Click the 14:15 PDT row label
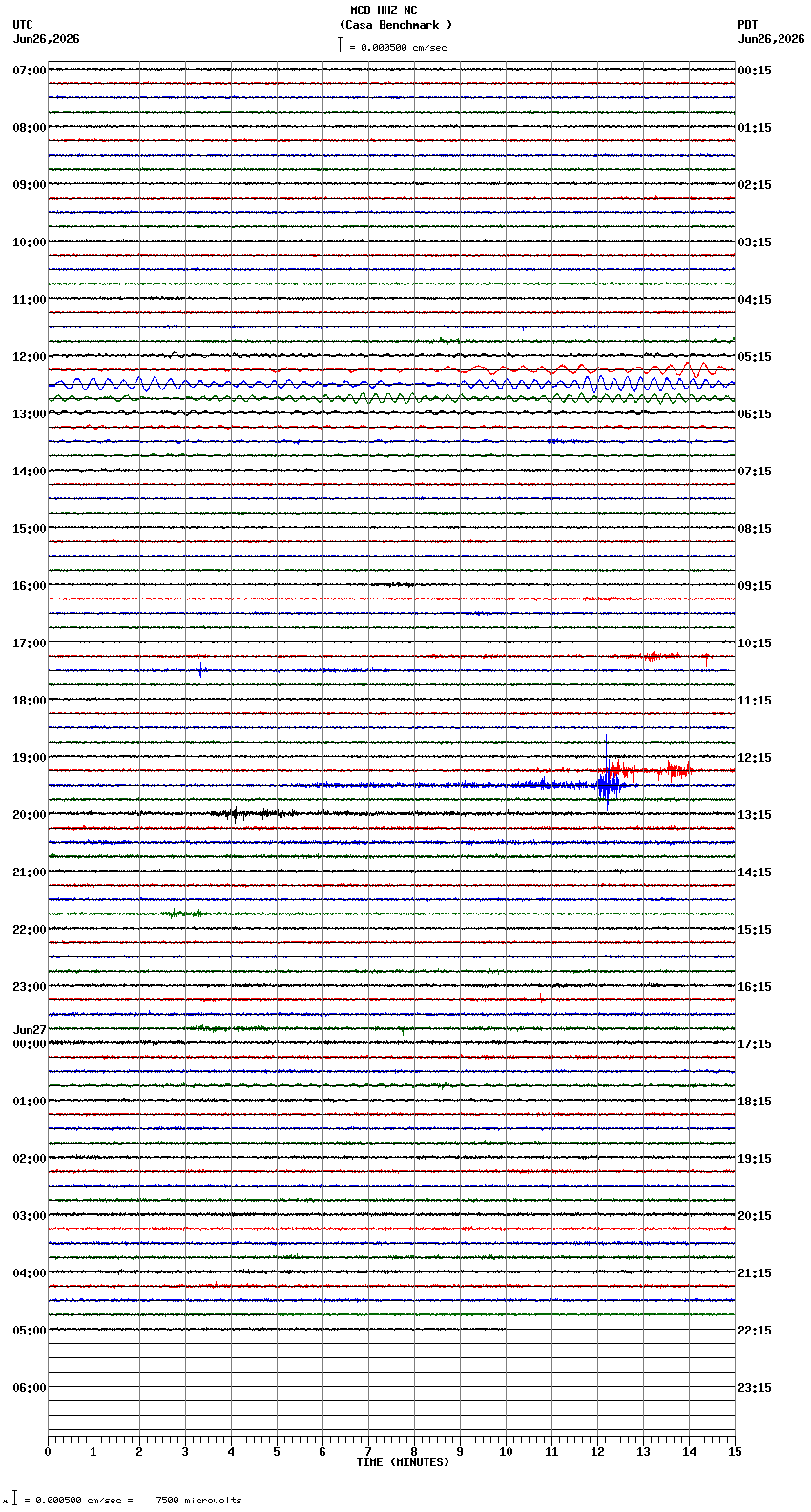The image size is (811, 1512). (755, 872)
